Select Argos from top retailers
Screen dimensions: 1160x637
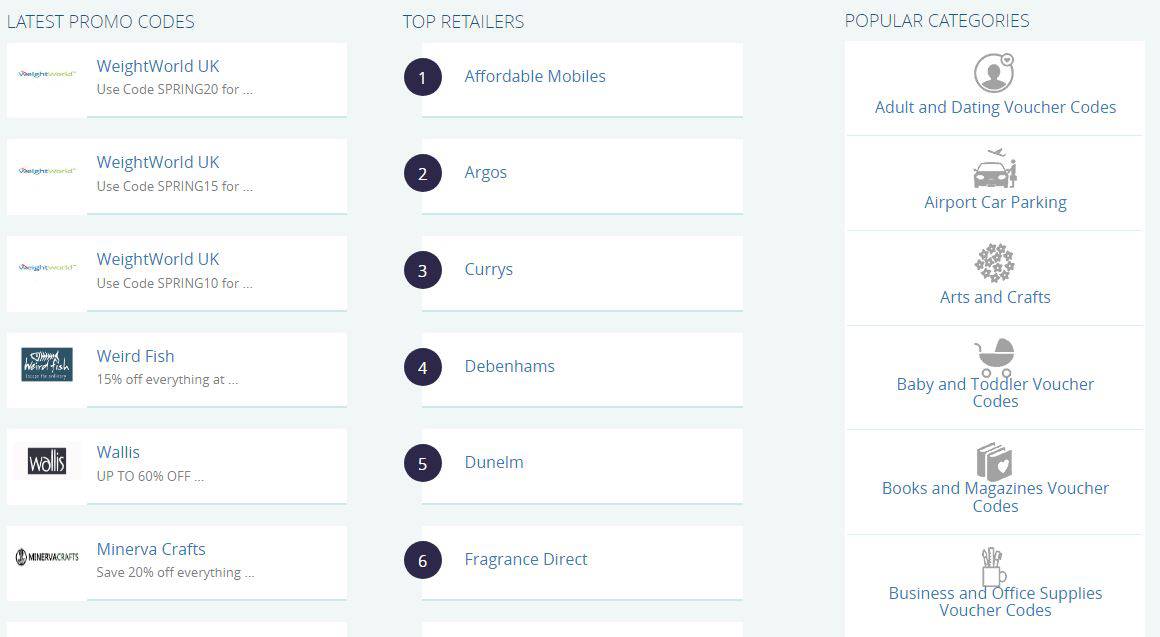click(x=486, y=172)
